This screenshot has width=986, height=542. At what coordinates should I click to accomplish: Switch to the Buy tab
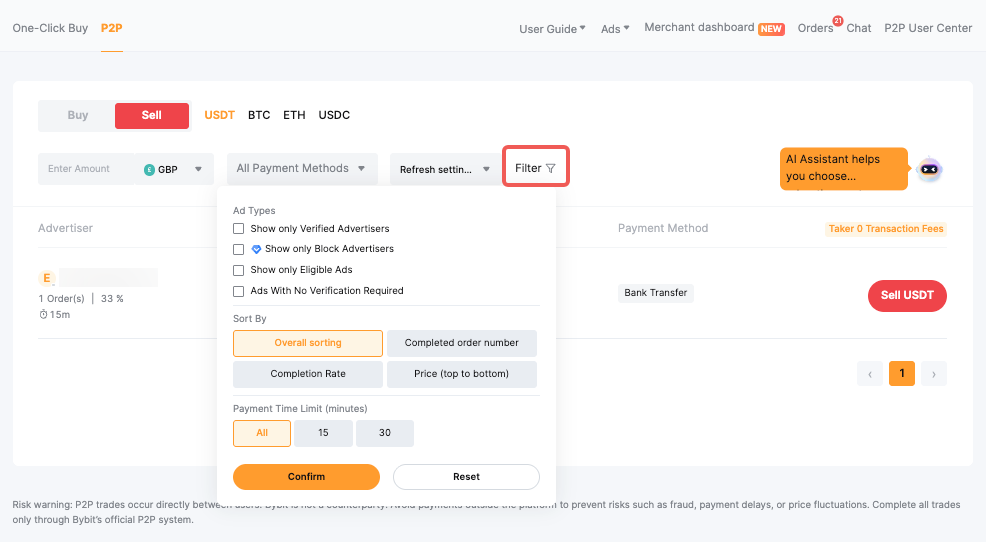click(78, 116)
